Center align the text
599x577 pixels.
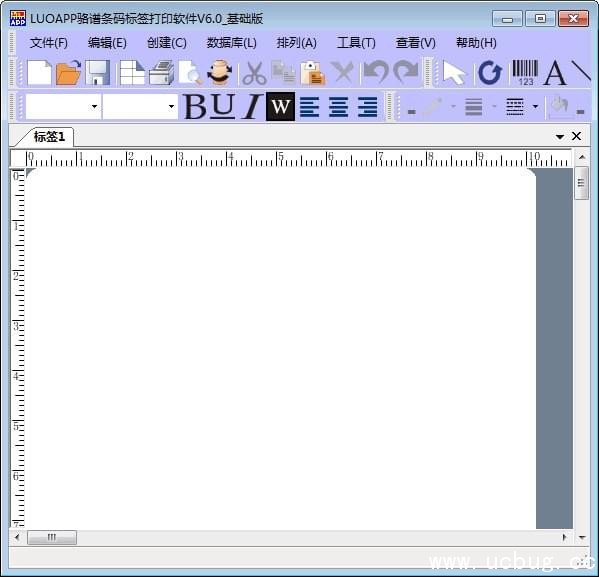coord(338,107)
